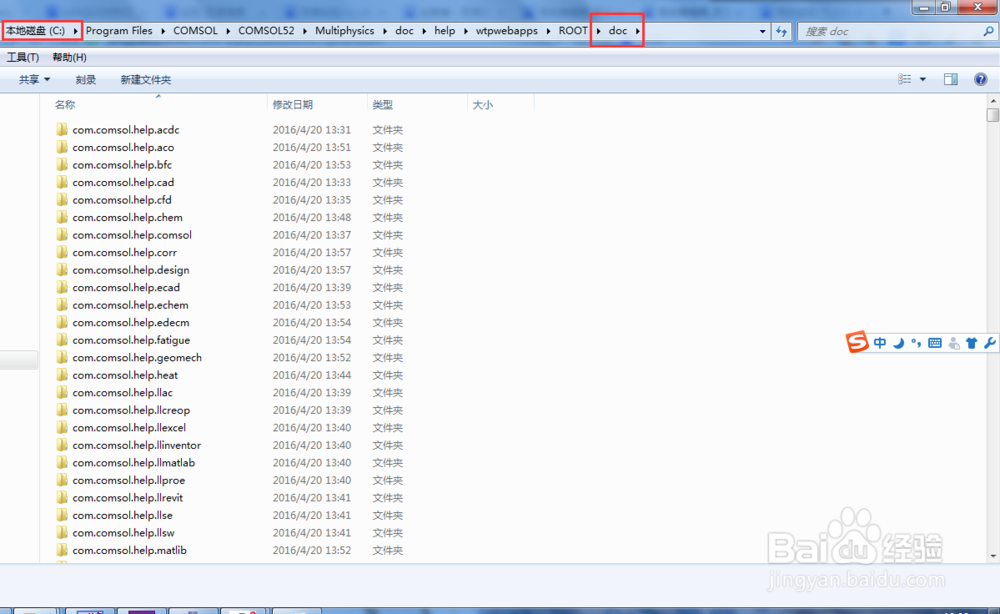Image resolution: width=1000 pixels, height=614 pixels.
Task: Open Sogou soft keyboard icon
Action: pyautogui.click(x=935, y=343)
